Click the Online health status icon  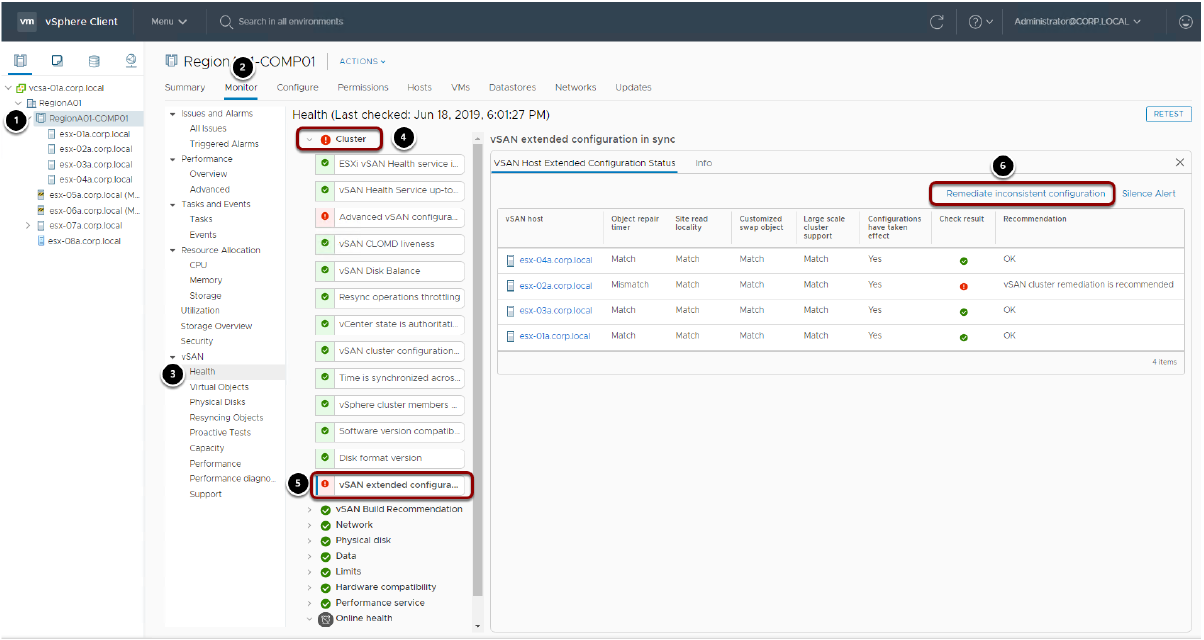point(325,619)
